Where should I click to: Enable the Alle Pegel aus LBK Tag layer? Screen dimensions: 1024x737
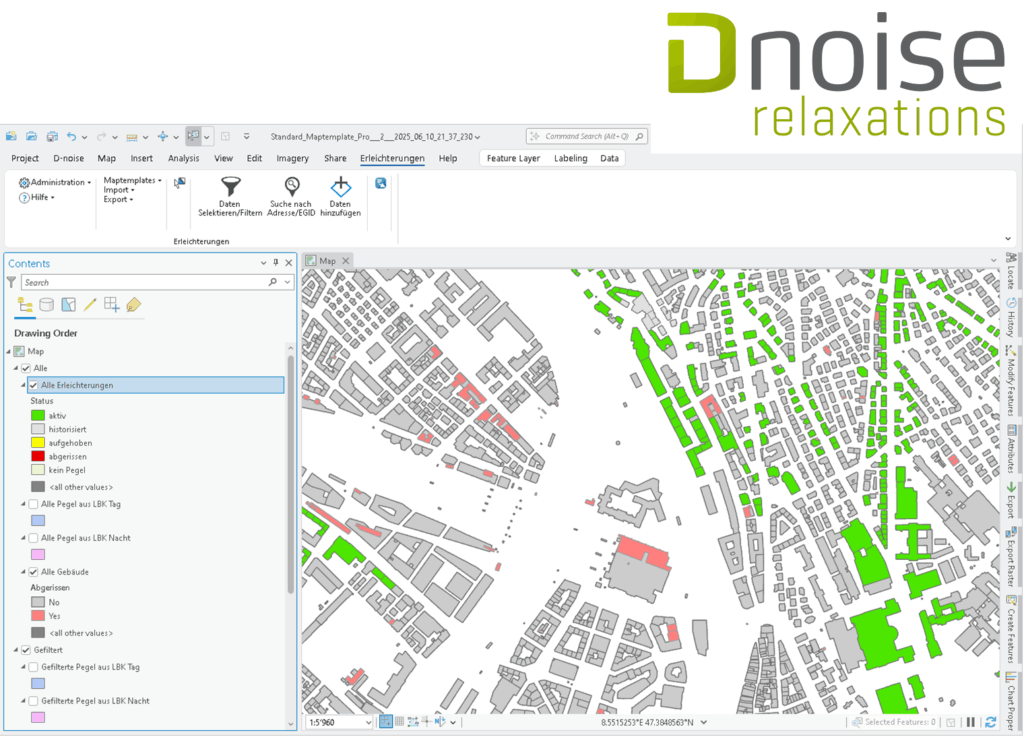(x=34, y=504)
